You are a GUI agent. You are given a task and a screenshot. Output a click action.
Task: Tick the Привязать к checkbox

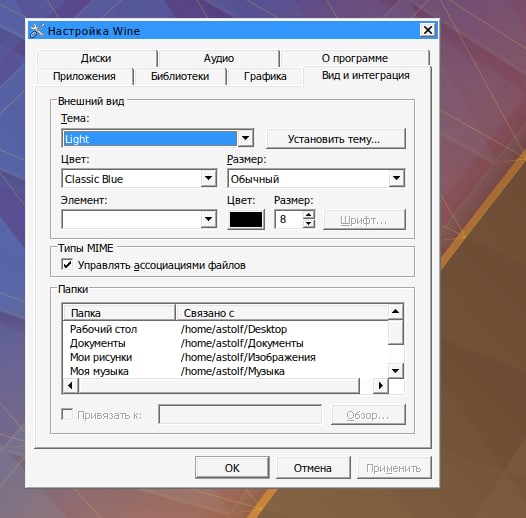coord(67,414)
